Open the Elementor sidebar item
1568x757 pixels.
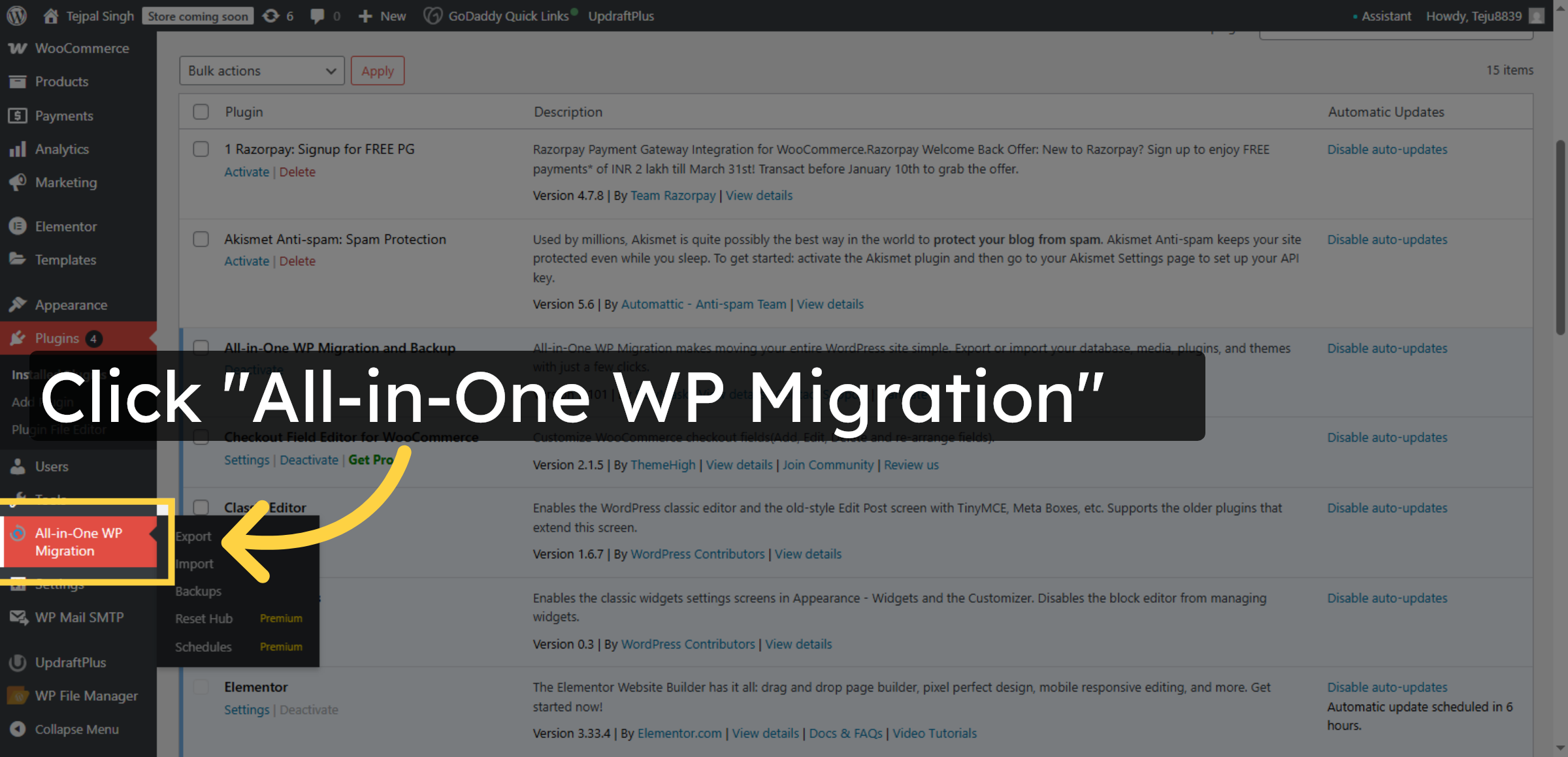point(67,227)
